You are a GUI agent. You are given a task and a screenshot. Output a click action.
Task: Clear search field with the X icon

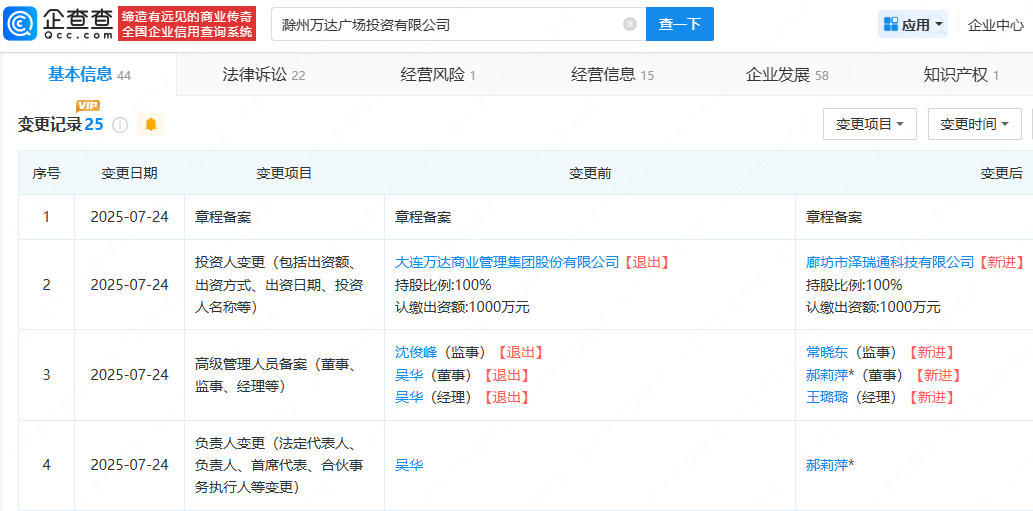coord(630,24)
